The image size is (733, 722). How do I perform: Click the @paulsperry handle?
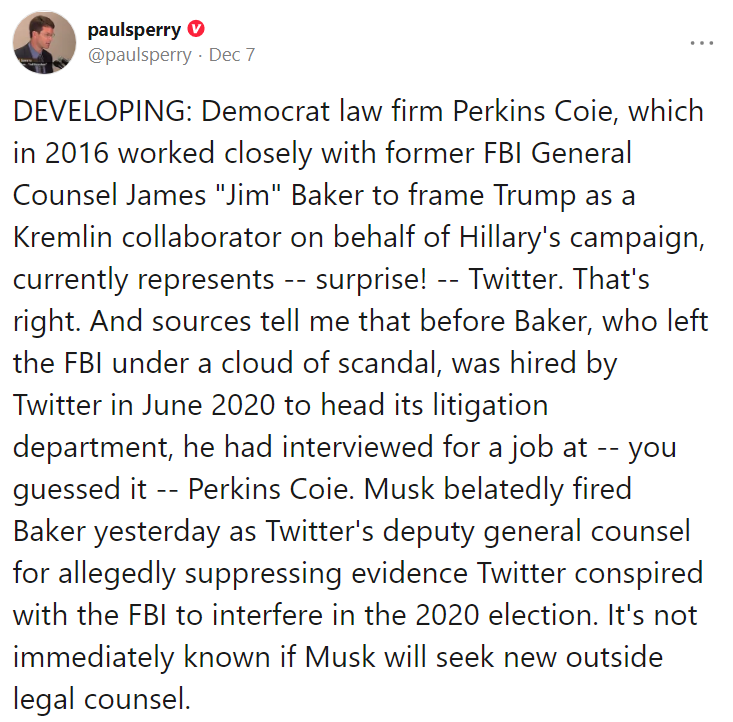[138, 55]
